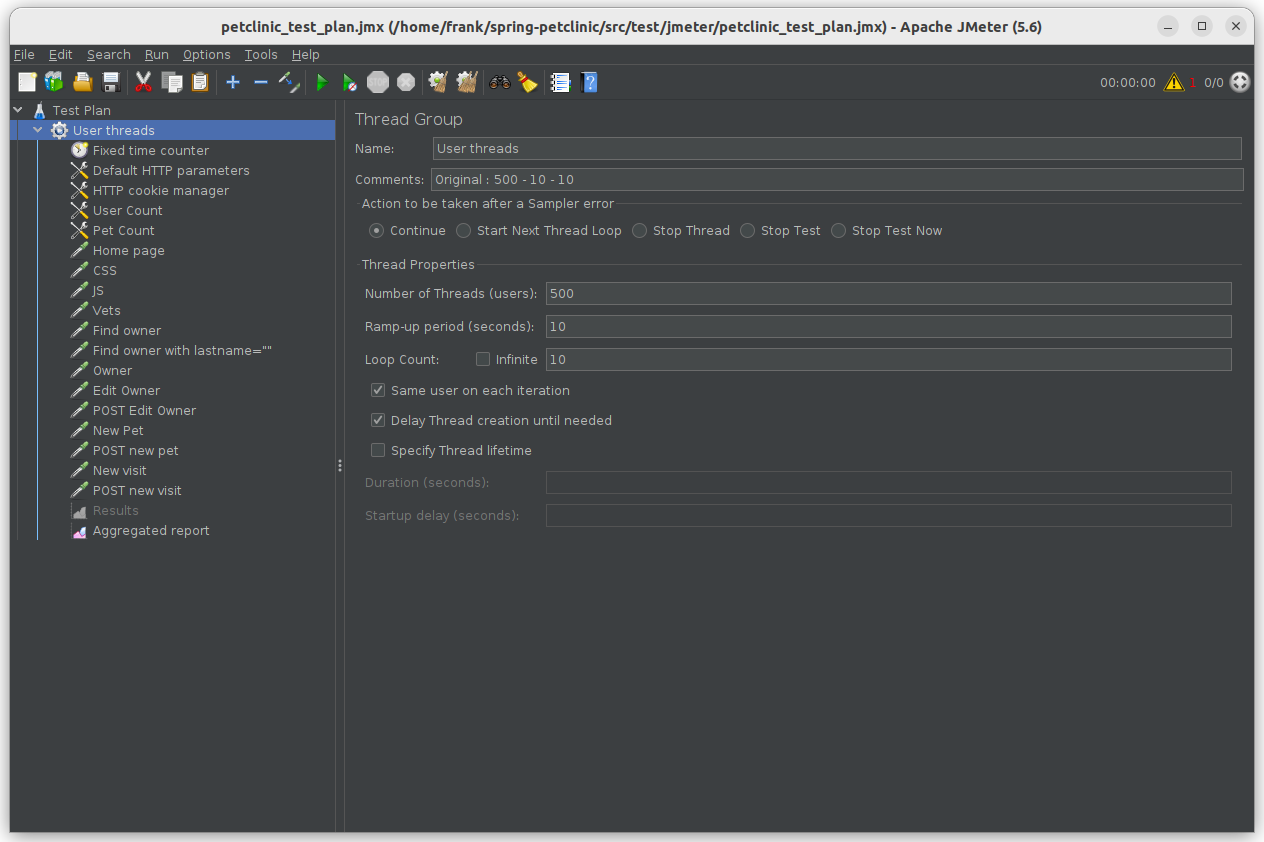Click the binoculars Search icon
1264x842 pixels.
500,83
